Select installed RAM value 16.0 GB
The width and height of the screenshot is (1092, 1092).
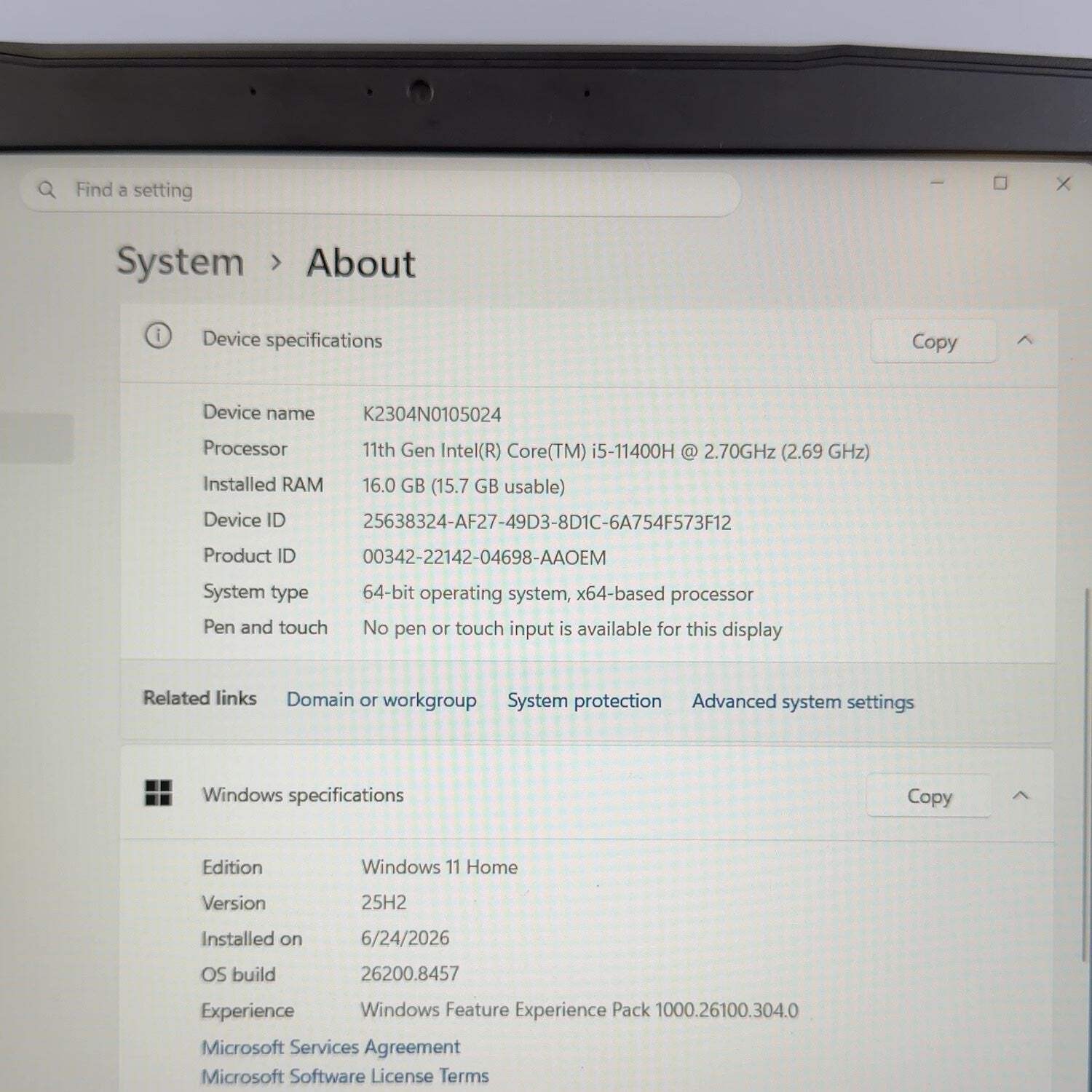tap(464, 486)
